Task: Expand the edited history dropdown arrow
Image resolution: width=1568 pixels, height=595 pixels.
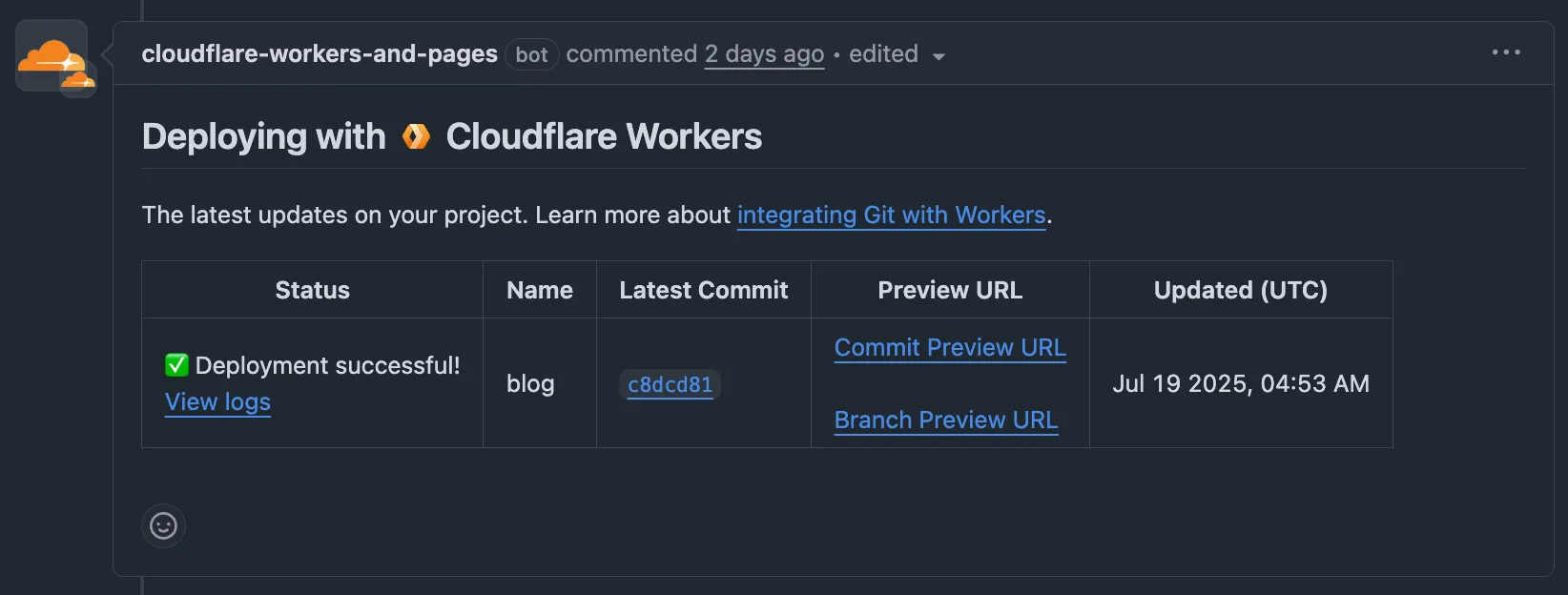Action: click(x=939, y=56)
